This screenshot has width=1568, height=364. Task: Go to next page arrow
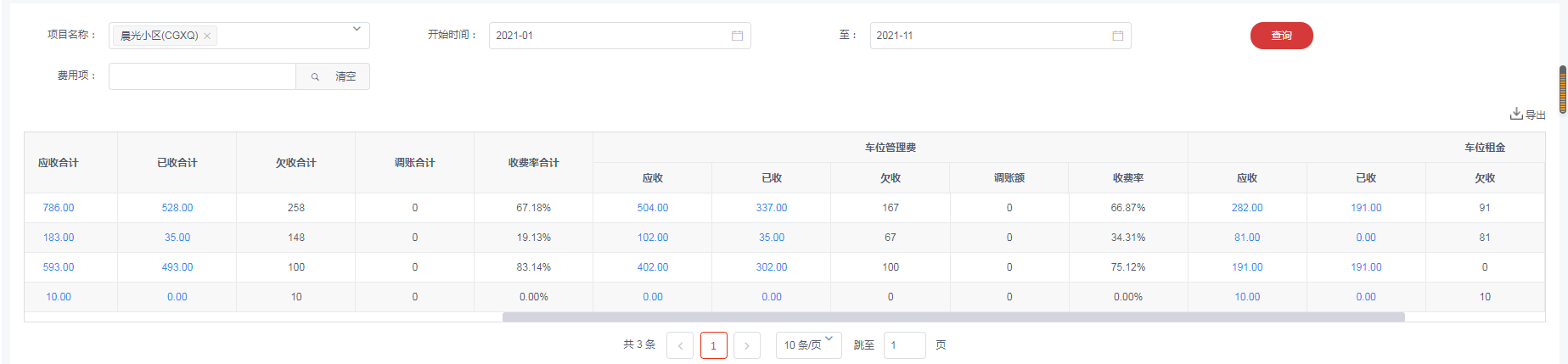746,345
